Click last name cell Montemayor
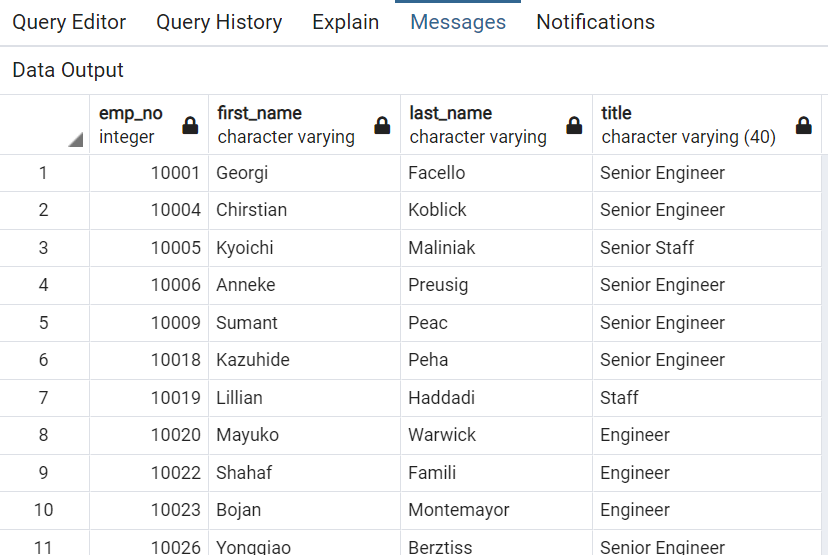Screen dimensions: 828x558 [x=496, y=510]
